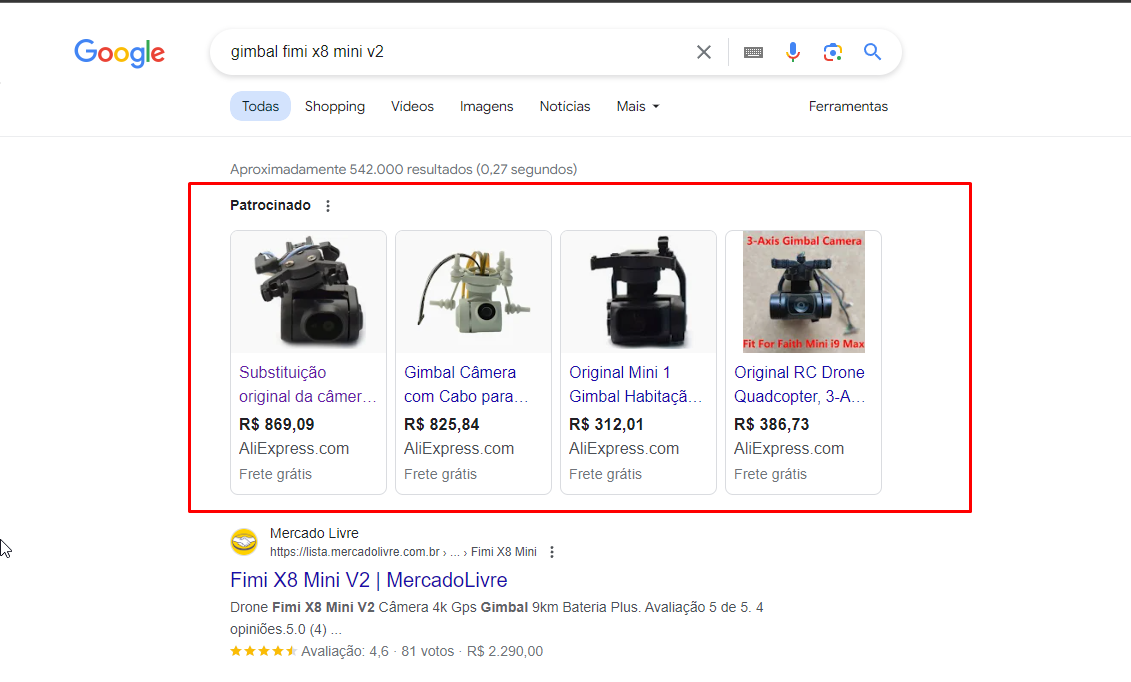The image size is (1131, 682).
Task: Open the on-screen keyboard icon
Action: click(753, 51)
